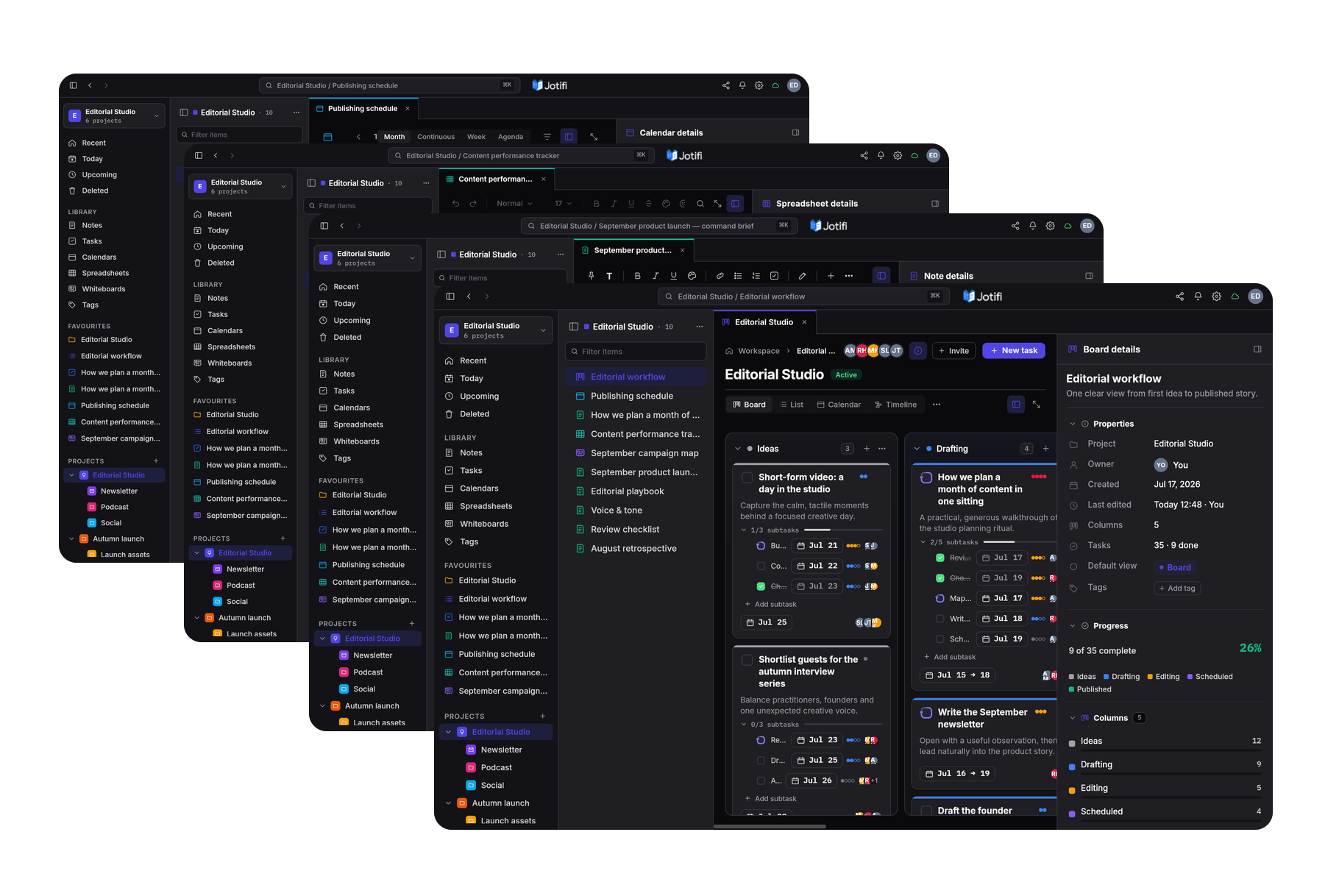1339x896 pixels.
Task: Click the share icon in the Editorial workflow window
Action: click(x=1179, y=296)
